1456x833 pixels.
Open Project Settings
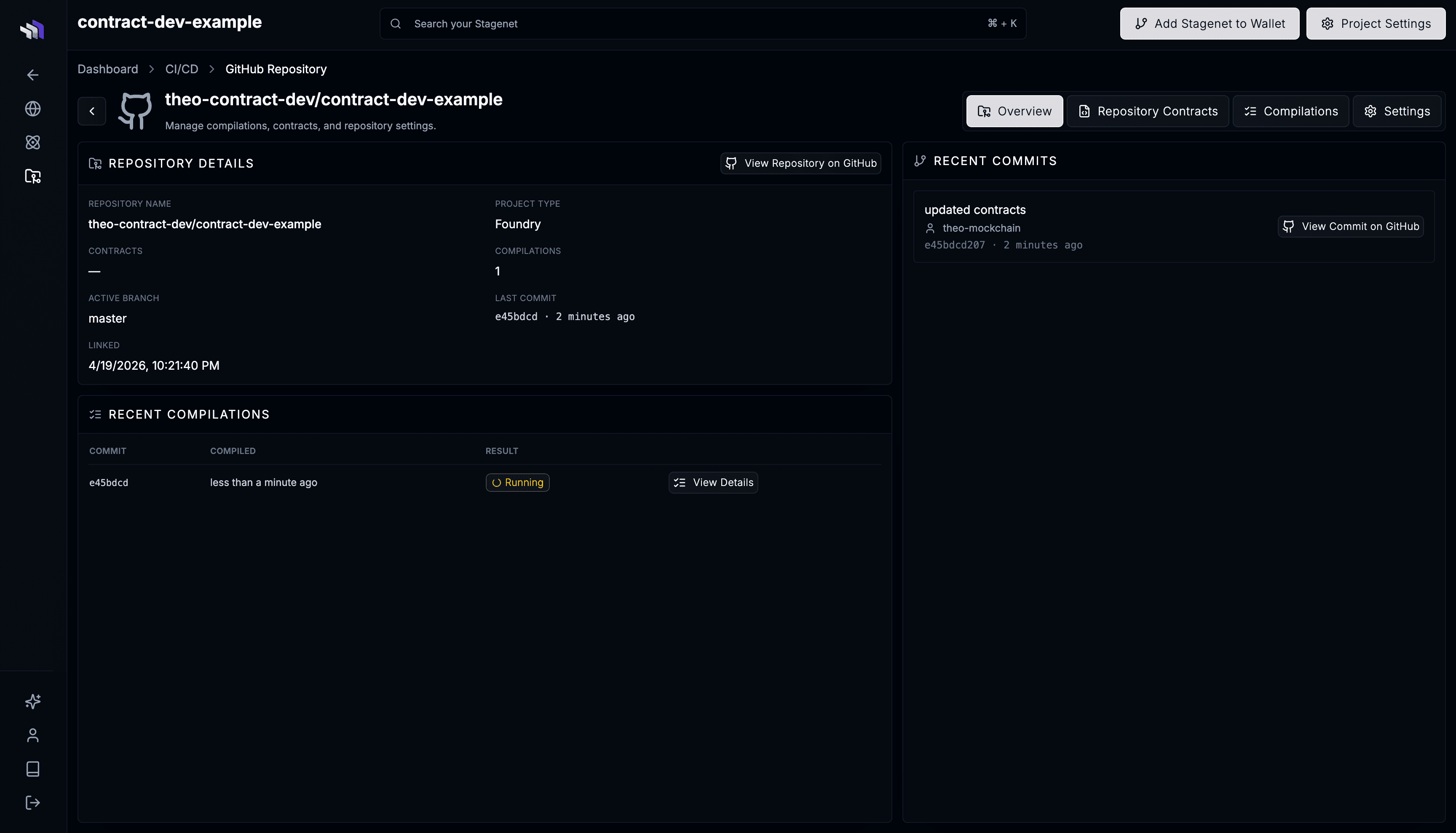[x=1376, y=24]
